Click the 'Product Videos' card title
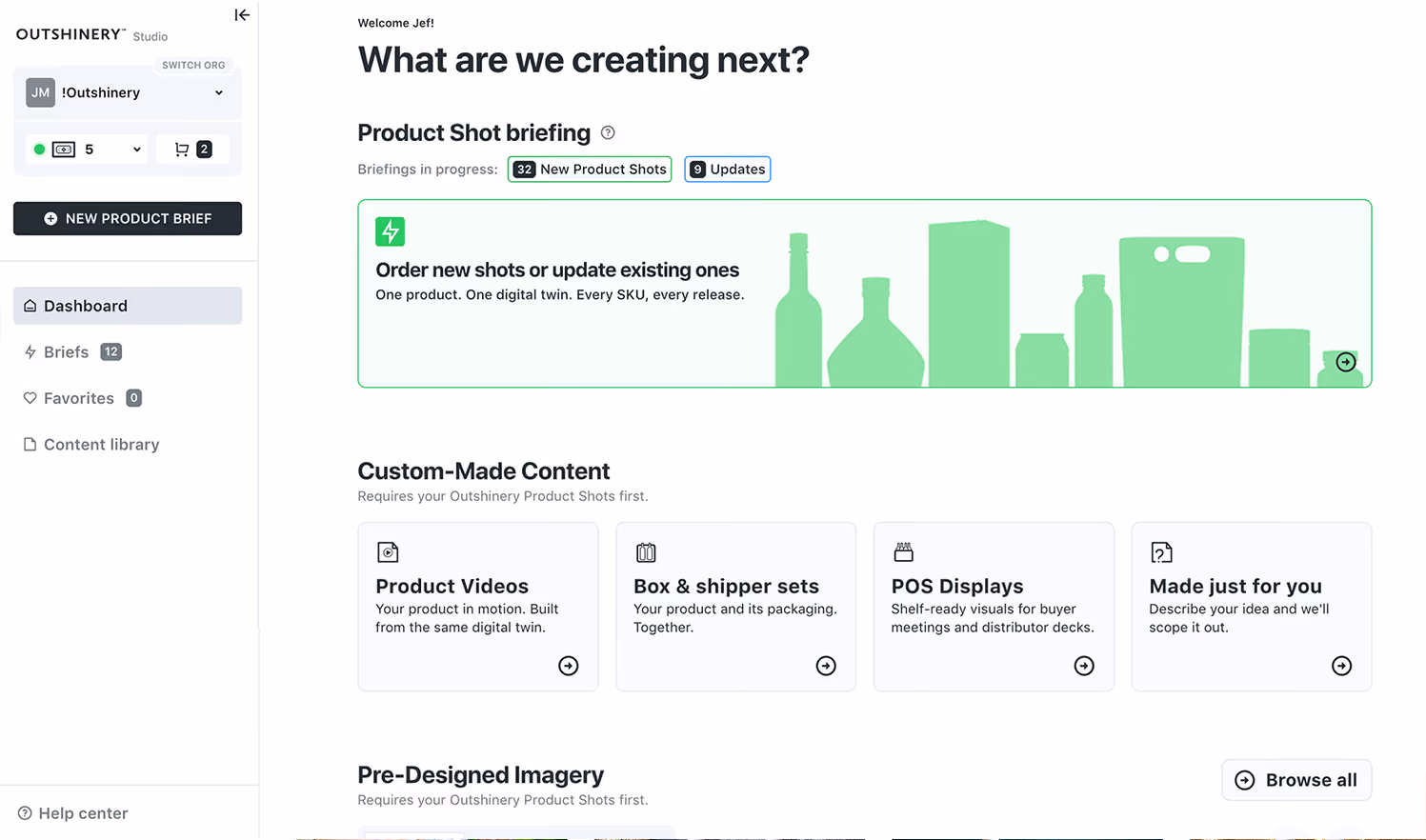This screenshot has height=840, width=1426. 452,587
